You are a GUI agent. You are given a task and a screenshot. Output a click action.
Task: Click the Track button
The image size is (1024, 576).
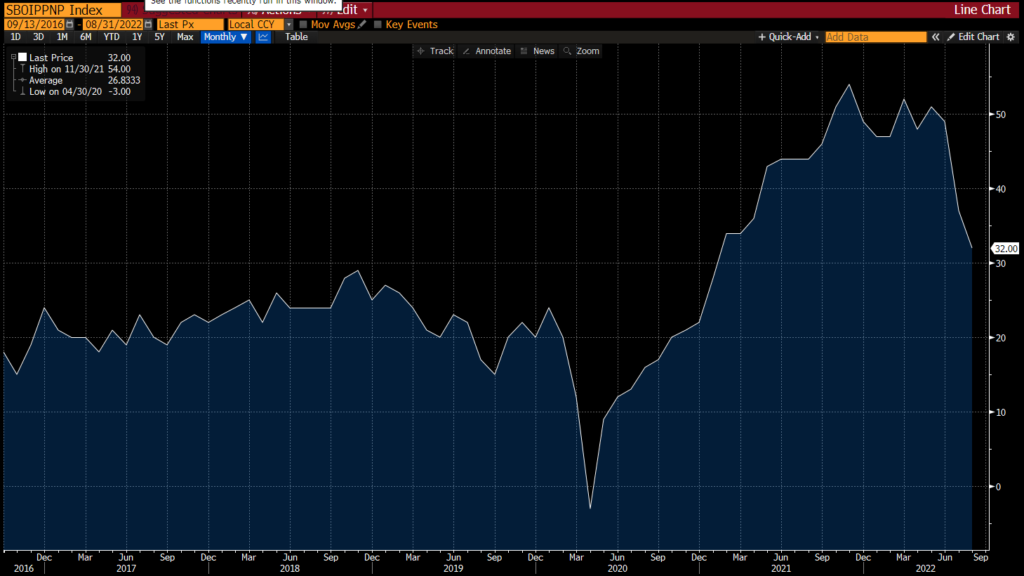(437, 50)
